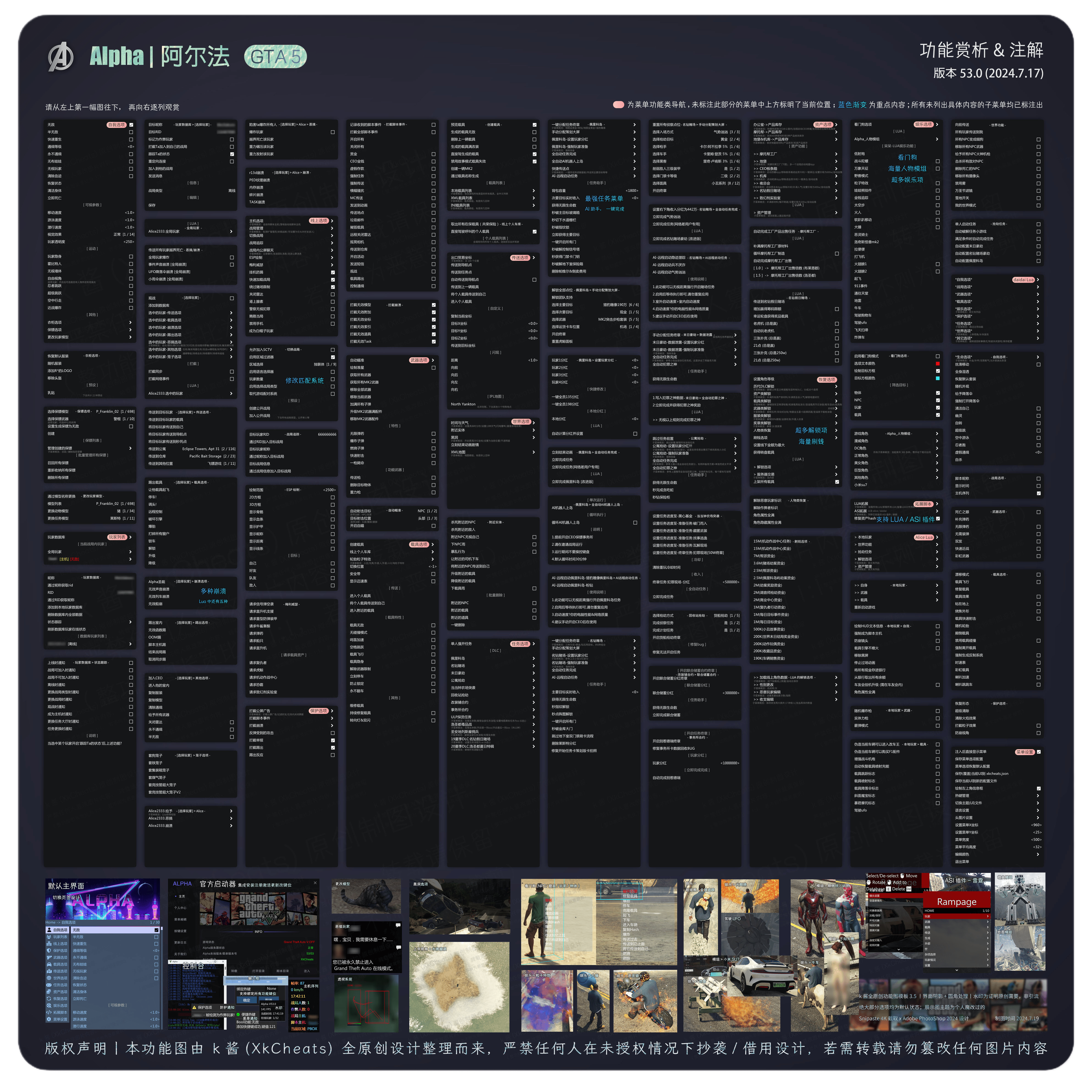1092x1092 pixels.
Task: Click the 脚本目录 launcher button
Action: tap(283, 971)
